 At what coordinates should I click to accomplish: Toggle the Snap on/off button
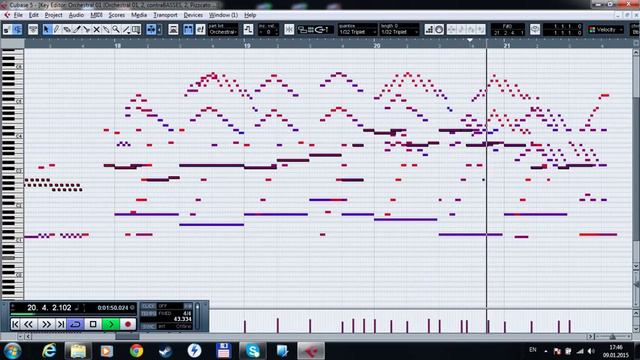coord(289,30)
